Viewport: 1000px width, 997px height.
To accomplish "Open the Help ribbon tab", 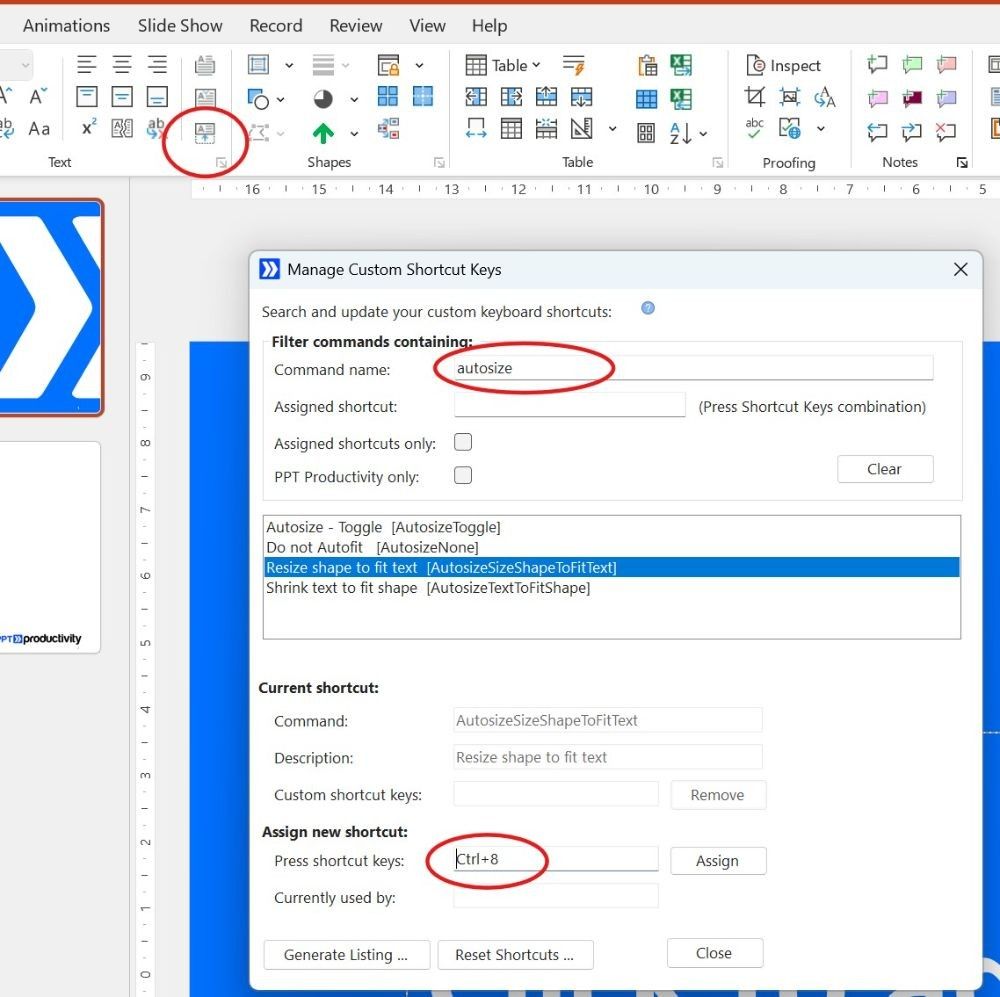I will tap(489, 26).
